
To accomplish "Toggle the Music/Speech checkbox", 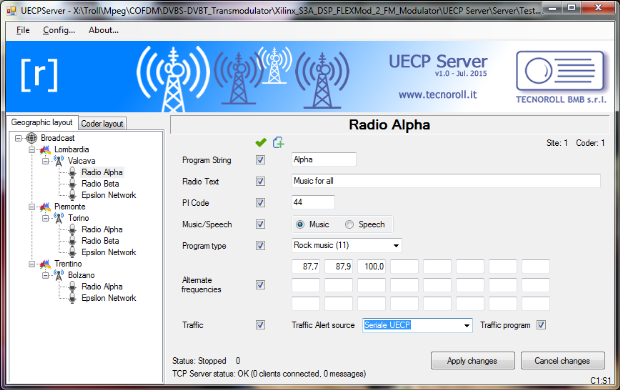I will [x=260, y=224].
